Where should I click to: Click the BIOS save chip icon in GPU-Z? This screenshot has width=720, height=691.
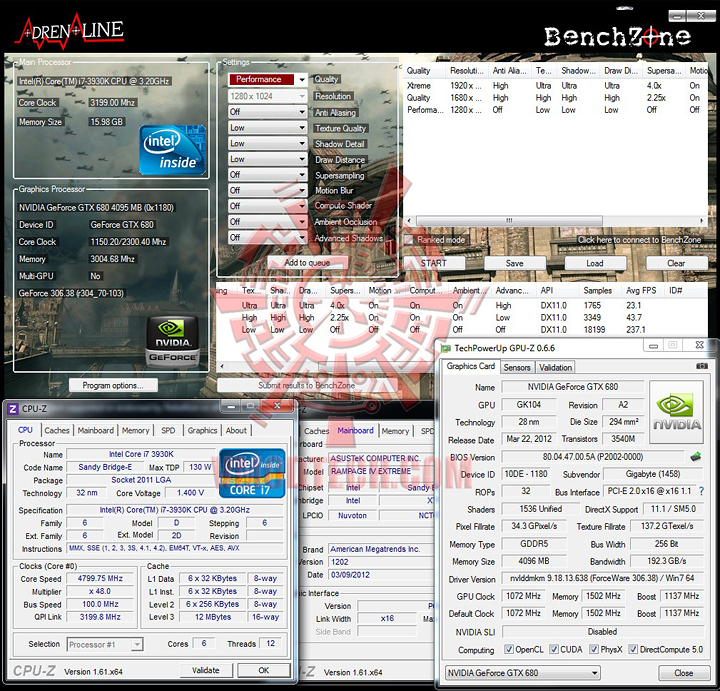pyautogui.click(x=696, y=456)
